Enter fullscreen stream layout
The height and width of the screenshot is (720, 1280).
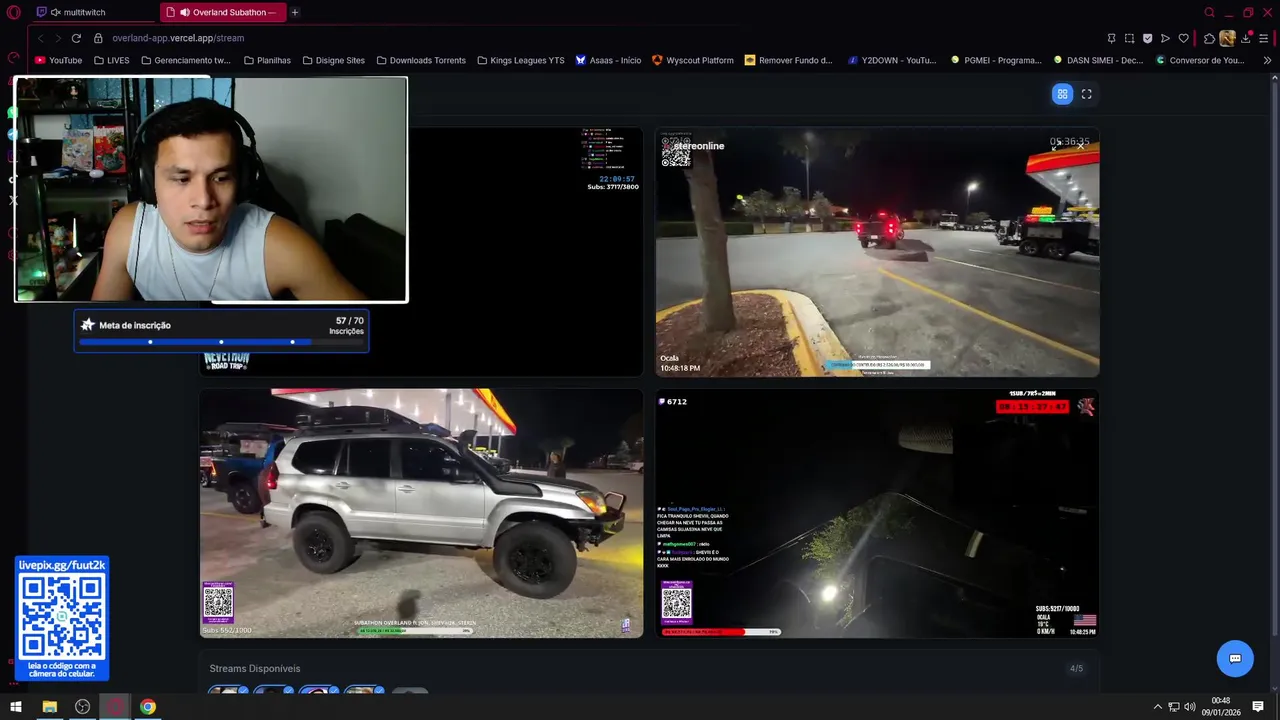[1087, 94]
